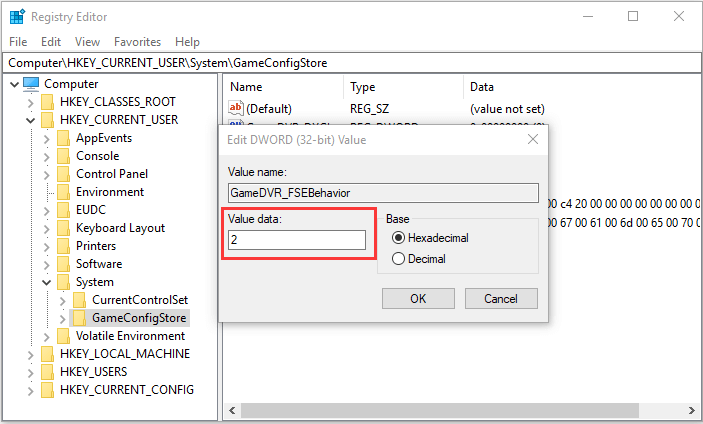703x424 pixels.
Task: Click the Environment folder icon
Action: [x=64, y=192]
